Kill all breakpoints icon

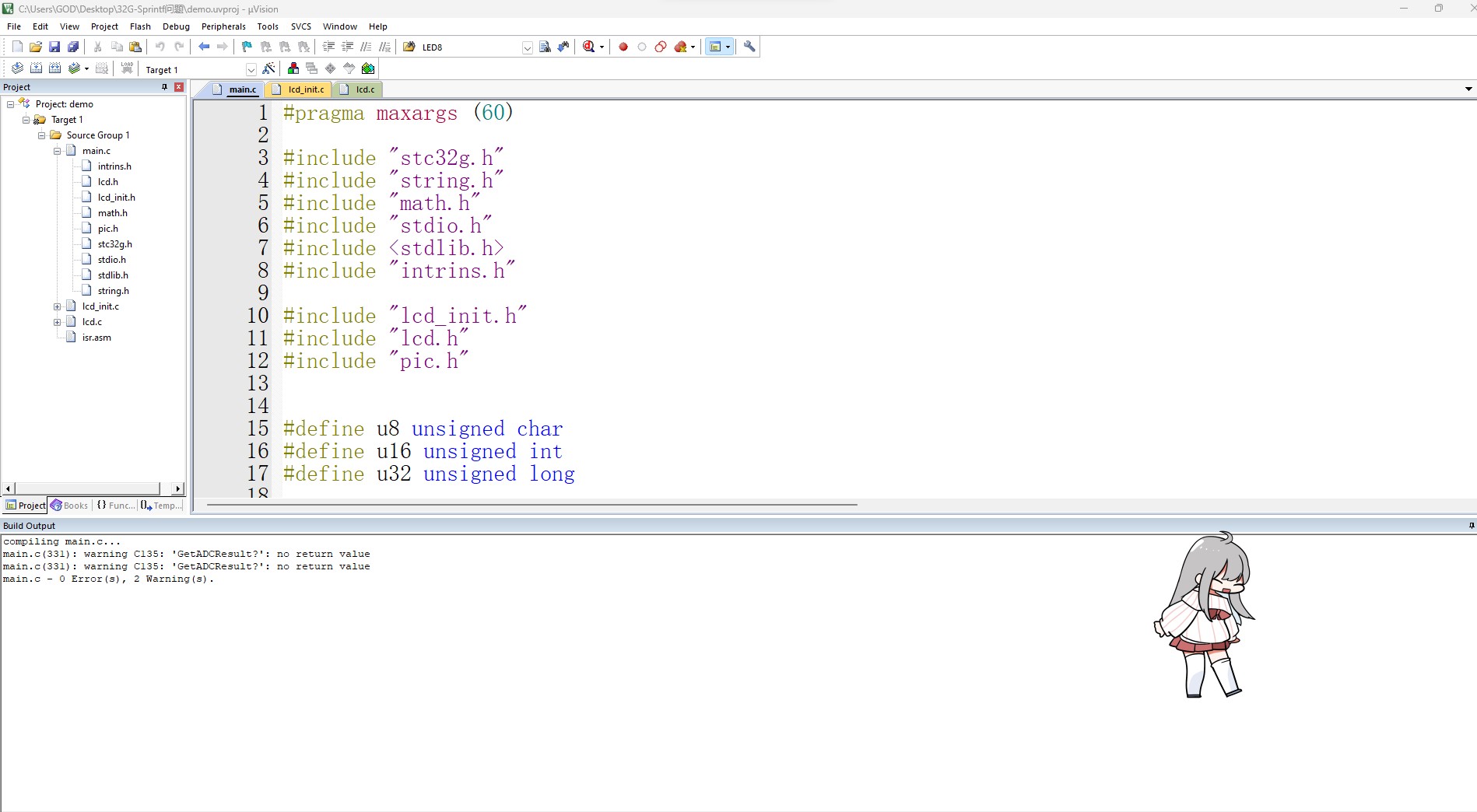tap(680, 47)
